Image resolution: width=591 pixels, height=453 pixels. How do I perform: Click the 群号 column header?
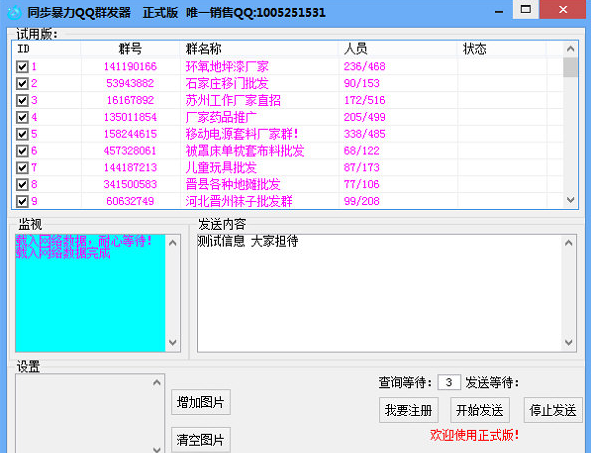coord(130,49)
